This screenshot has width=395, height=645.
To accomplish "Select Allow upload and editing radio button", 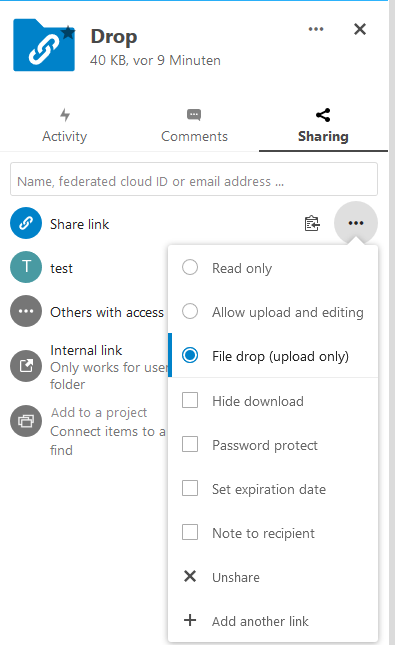I will click(190, 311).
